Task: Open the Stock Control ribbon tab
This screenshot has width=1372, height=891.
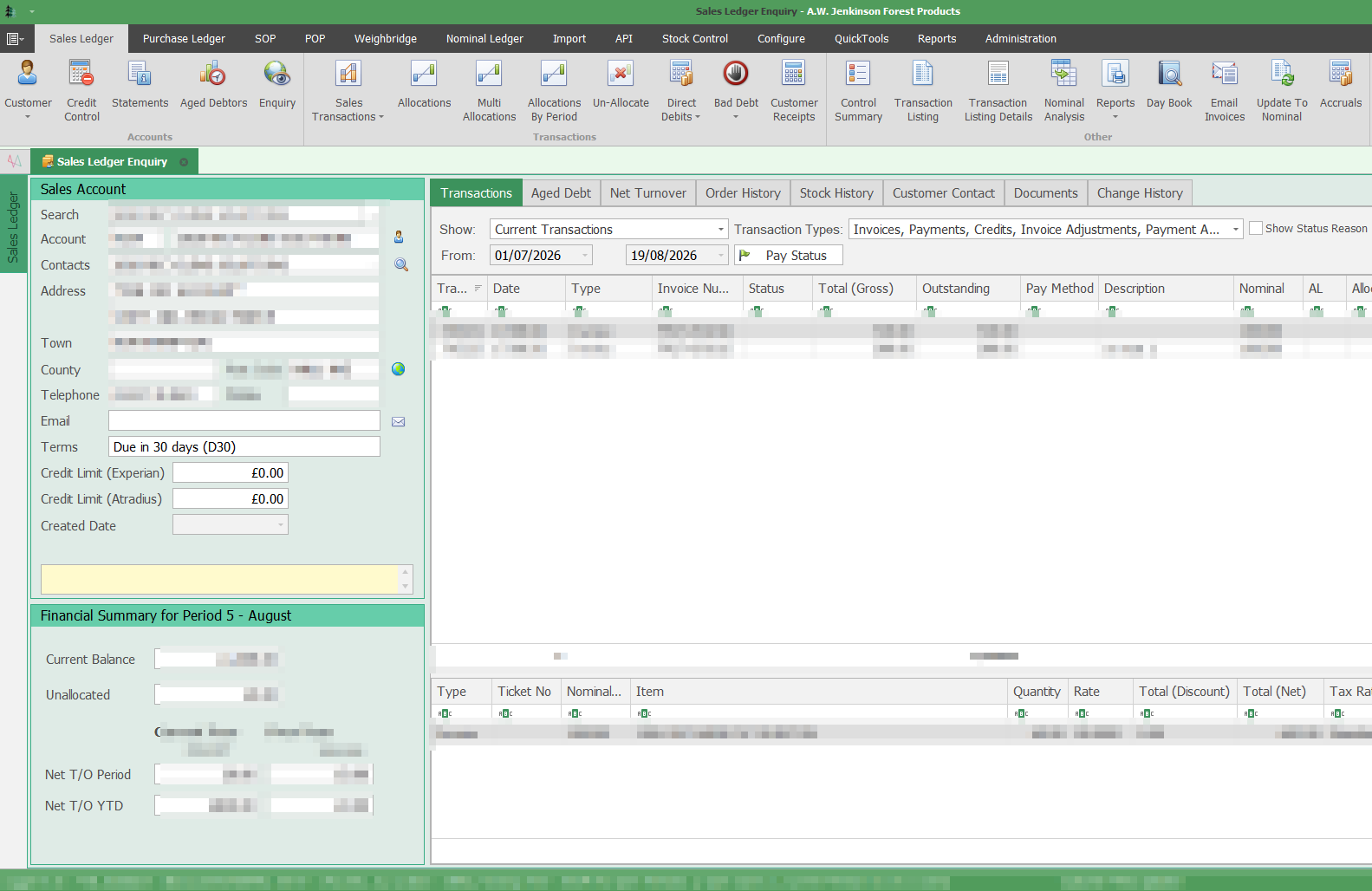Action: click(x=695, y=39)
